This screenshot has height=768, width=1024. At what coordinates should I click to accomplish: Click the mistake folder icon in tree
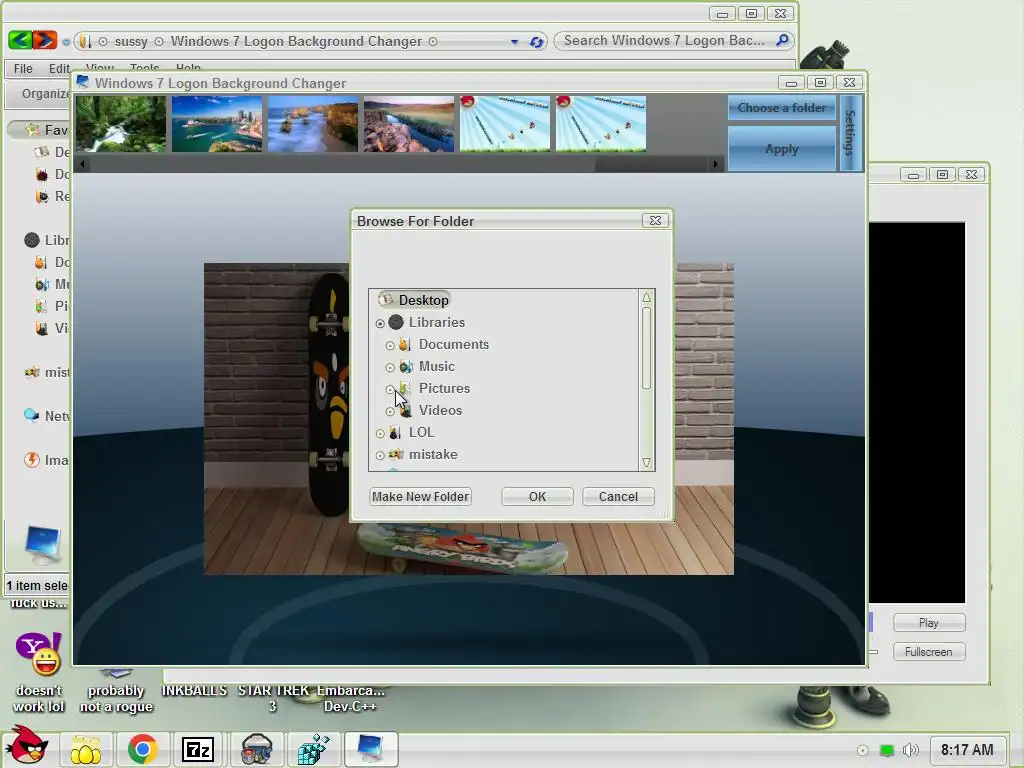click(x=396, y=454)
